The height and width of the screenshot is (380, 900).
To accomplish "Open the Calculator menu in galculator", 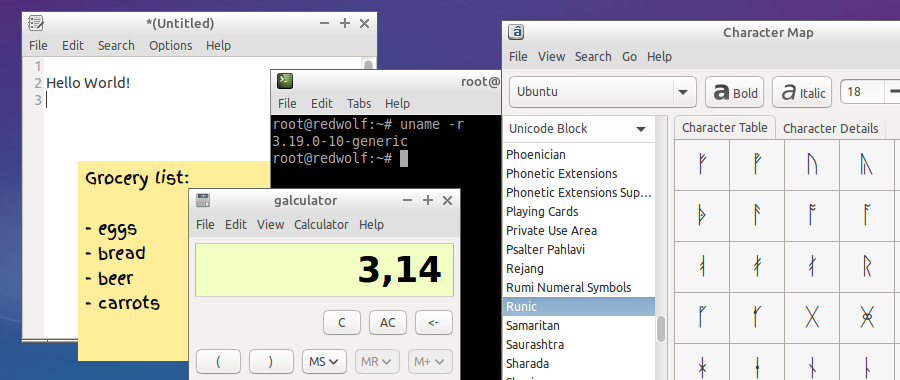I will point(321,224).
